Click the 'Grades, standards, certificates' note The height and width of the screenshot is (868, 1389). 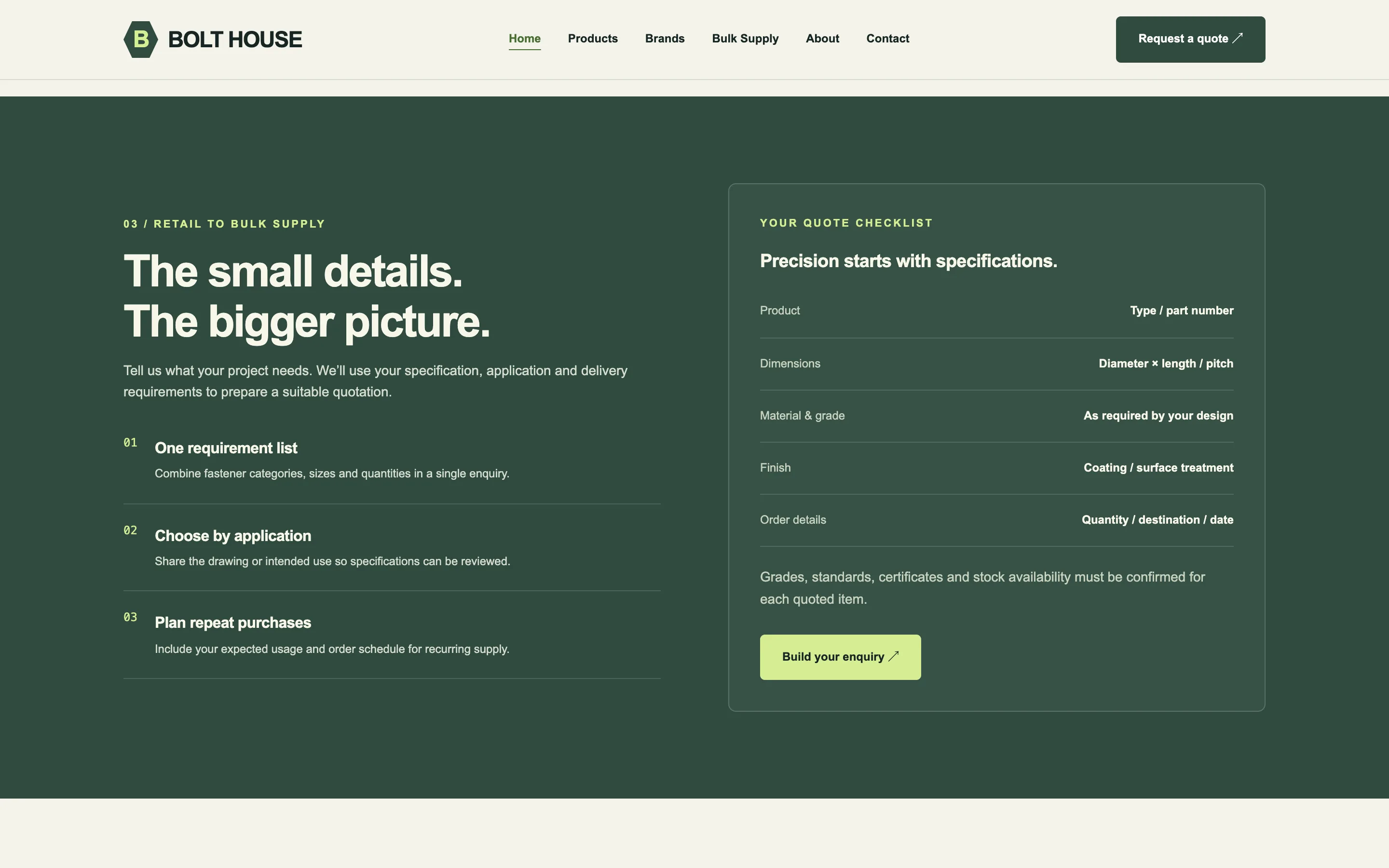point(982,588)
